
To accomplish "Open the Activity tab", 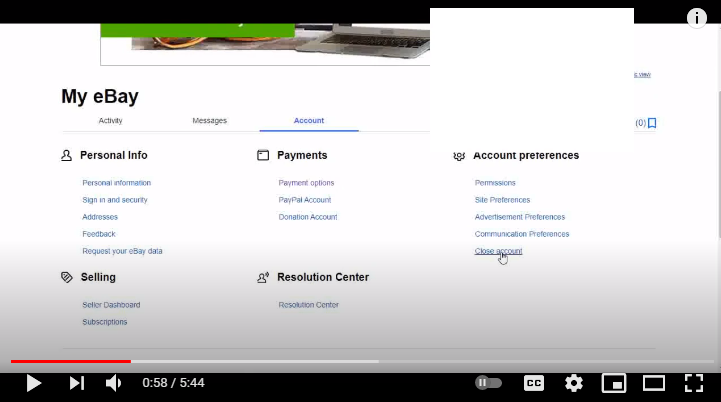I will [x=110, y=121].
